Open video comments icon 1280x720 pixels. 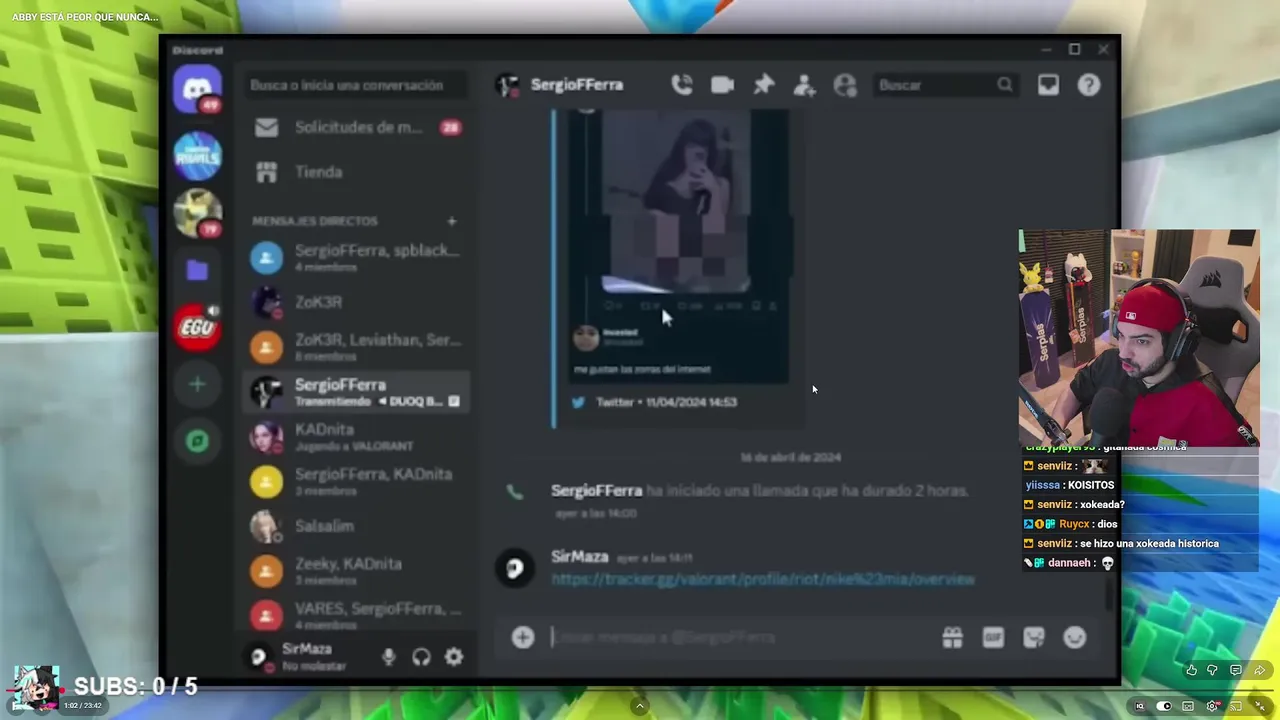(x=1236, y=671)
